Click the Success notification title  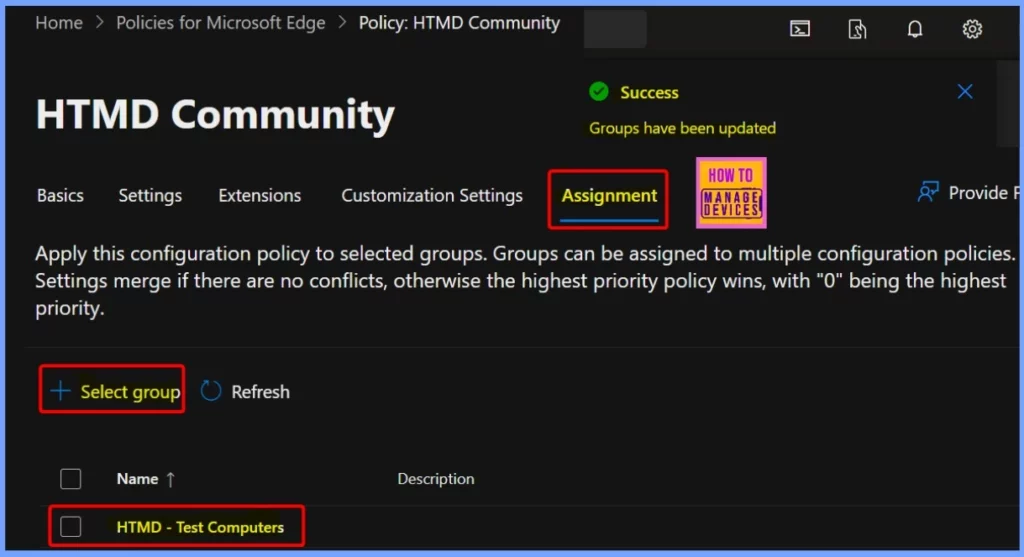[649, 93]
